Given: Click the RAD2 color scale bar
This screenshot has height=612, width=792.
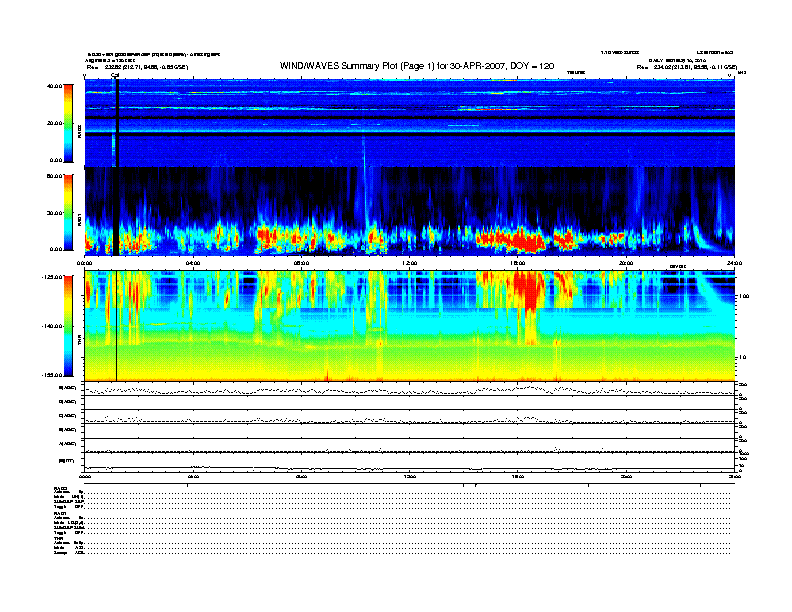Looking at the screenshot, I should coord(68,123).
